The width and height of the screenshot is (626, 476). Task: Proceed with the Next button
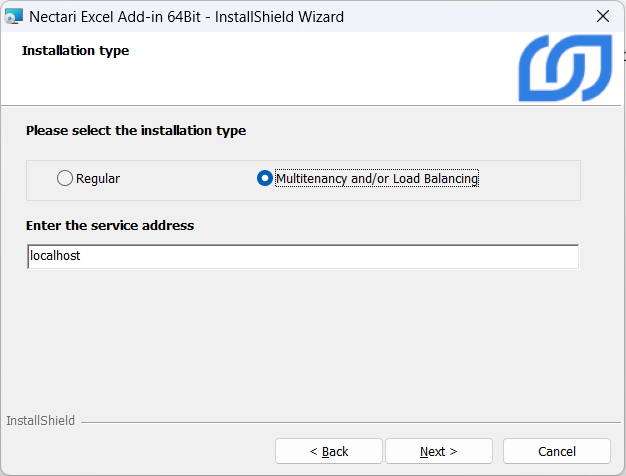pyautogui.click(x=438, y=451)
